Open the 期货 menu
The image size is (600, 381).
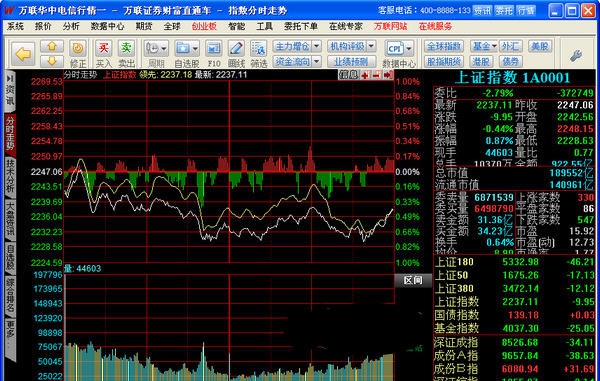[x=144, y=26]
